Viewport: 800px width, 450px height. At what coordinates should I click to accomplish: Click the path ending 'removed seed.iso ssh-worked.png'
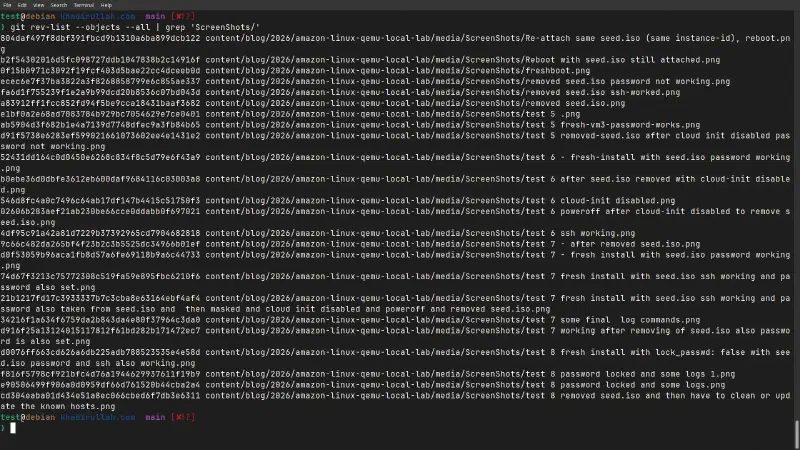(443, 92)
